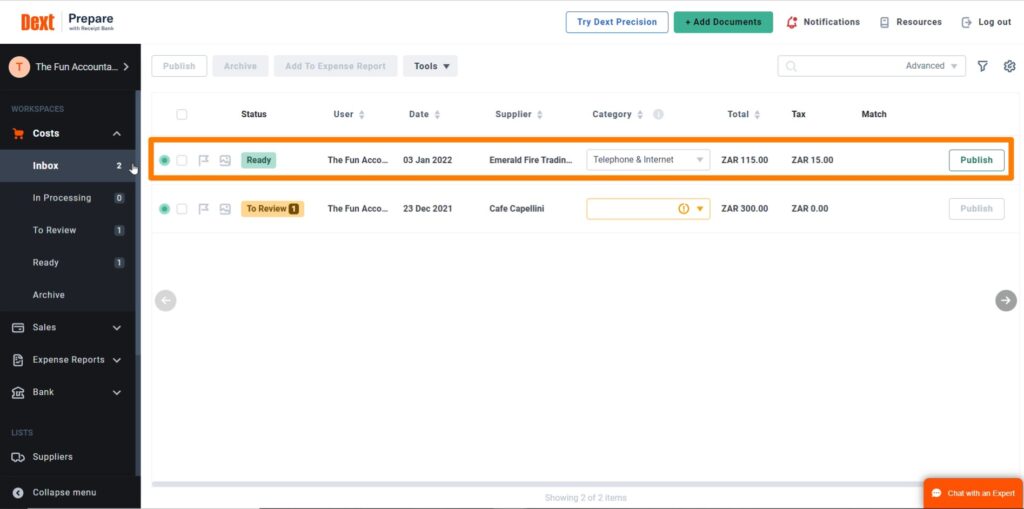Viewport: 1024px width, 509px height.
Task: Click the Notifications link
Action: tap(831, 22)
